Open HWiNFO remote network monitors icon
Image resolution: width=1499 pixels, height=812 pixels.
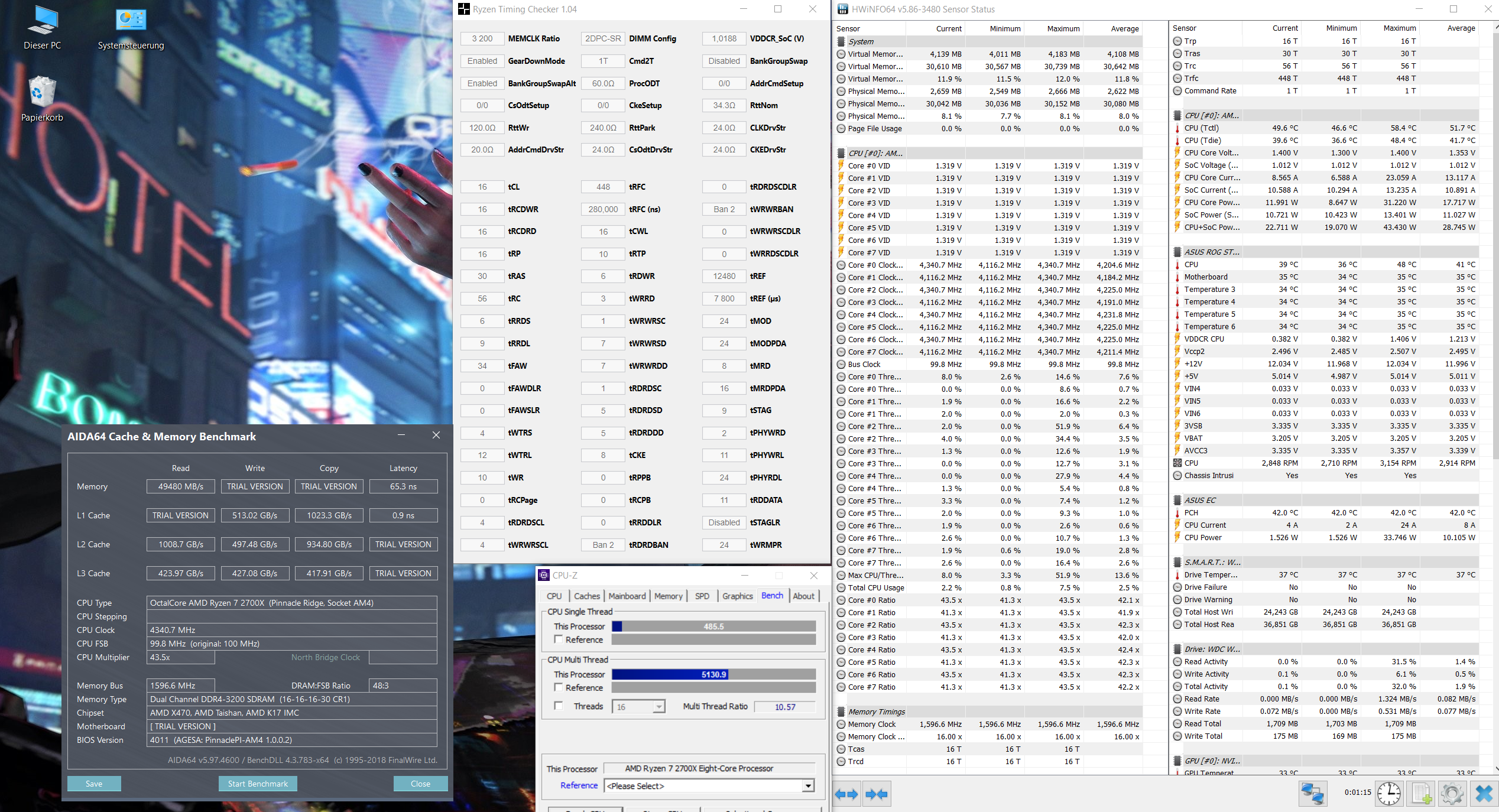1312,793
